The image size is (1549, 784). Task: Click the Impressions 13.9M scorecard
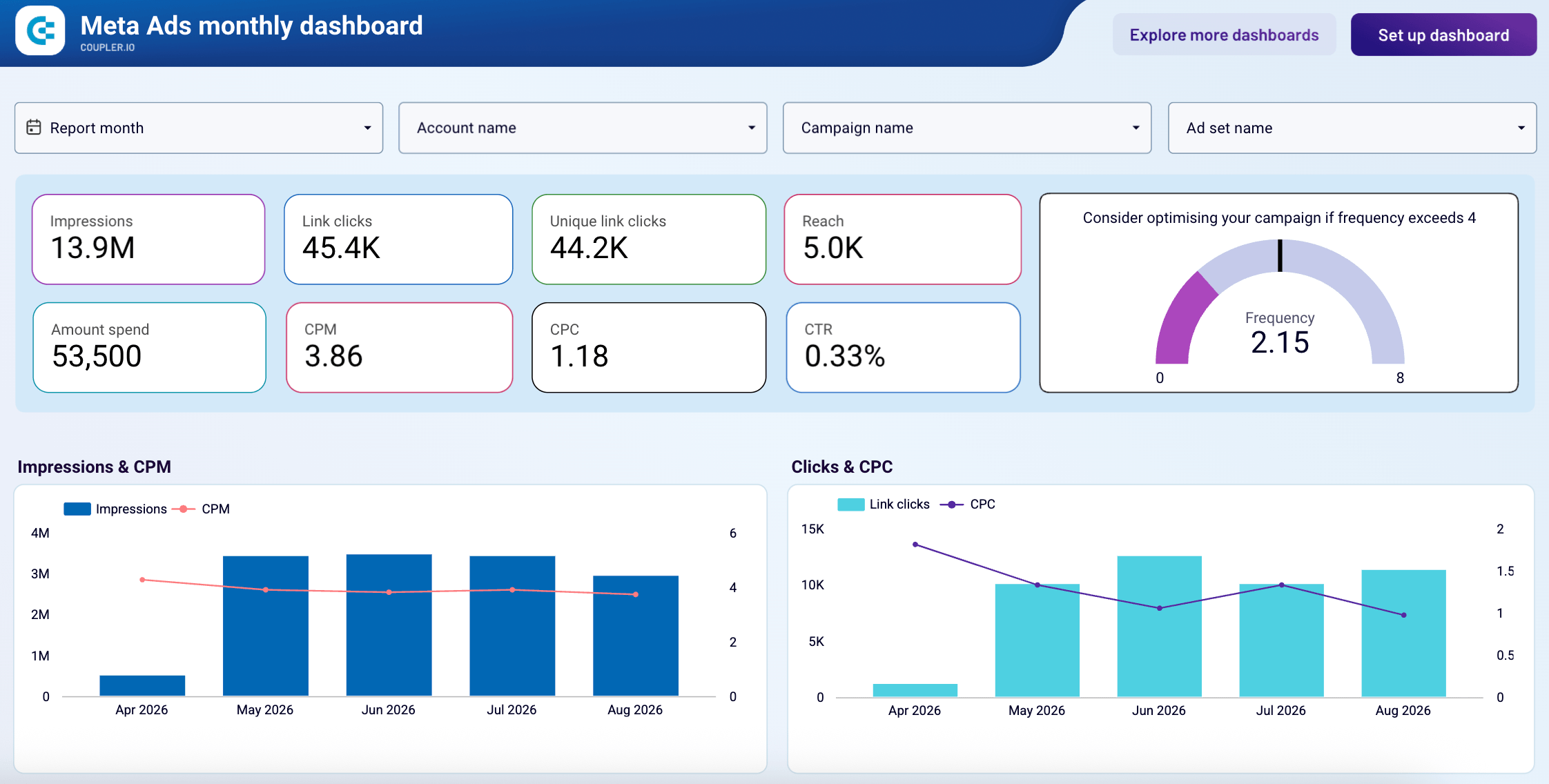pos(148,239)
